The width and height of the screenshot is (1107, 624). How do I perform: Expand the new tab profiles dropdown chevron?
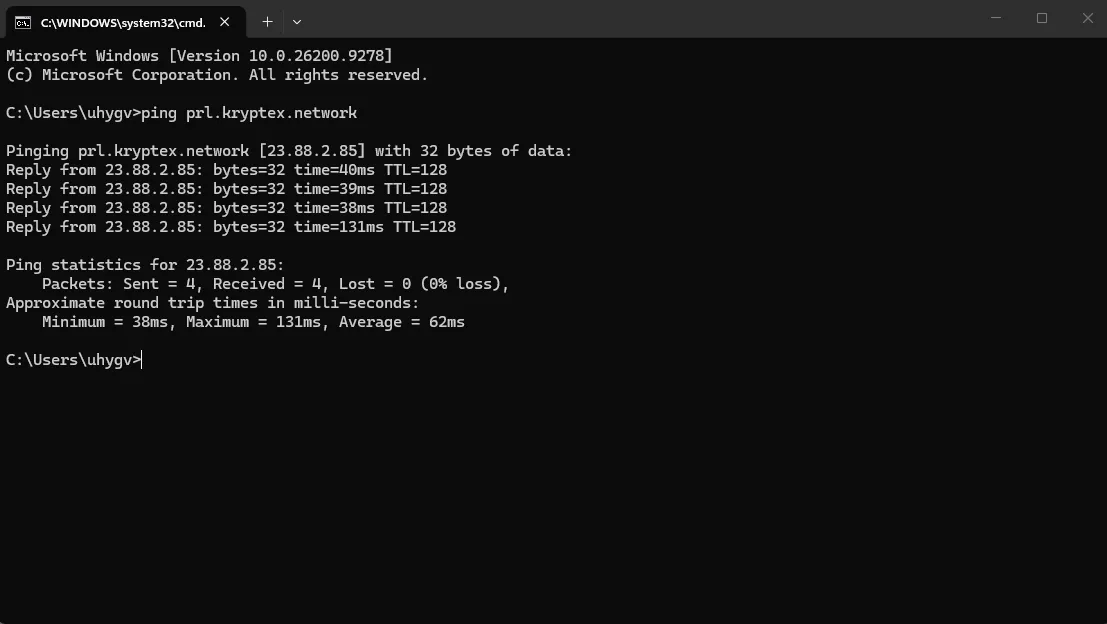[x=297, y=22]
